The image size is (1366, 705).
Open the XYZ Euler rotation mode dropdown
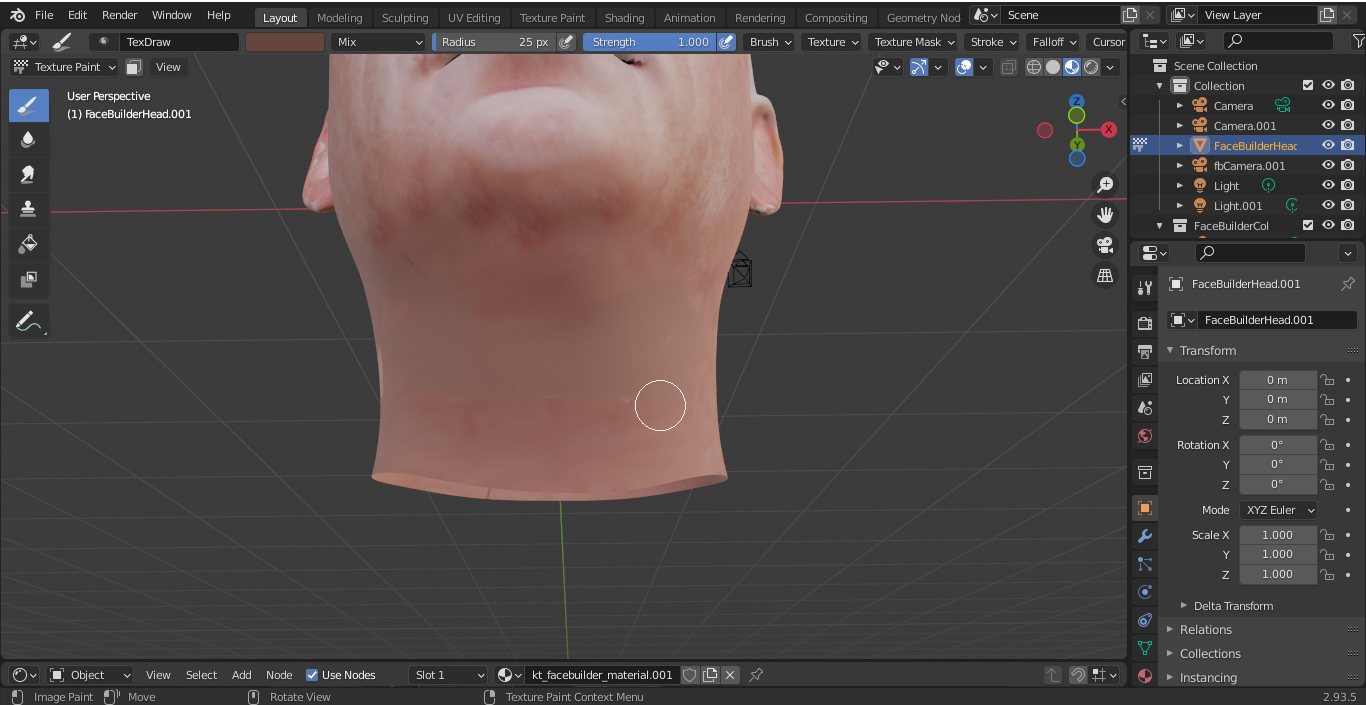(x=1278, y=510)
